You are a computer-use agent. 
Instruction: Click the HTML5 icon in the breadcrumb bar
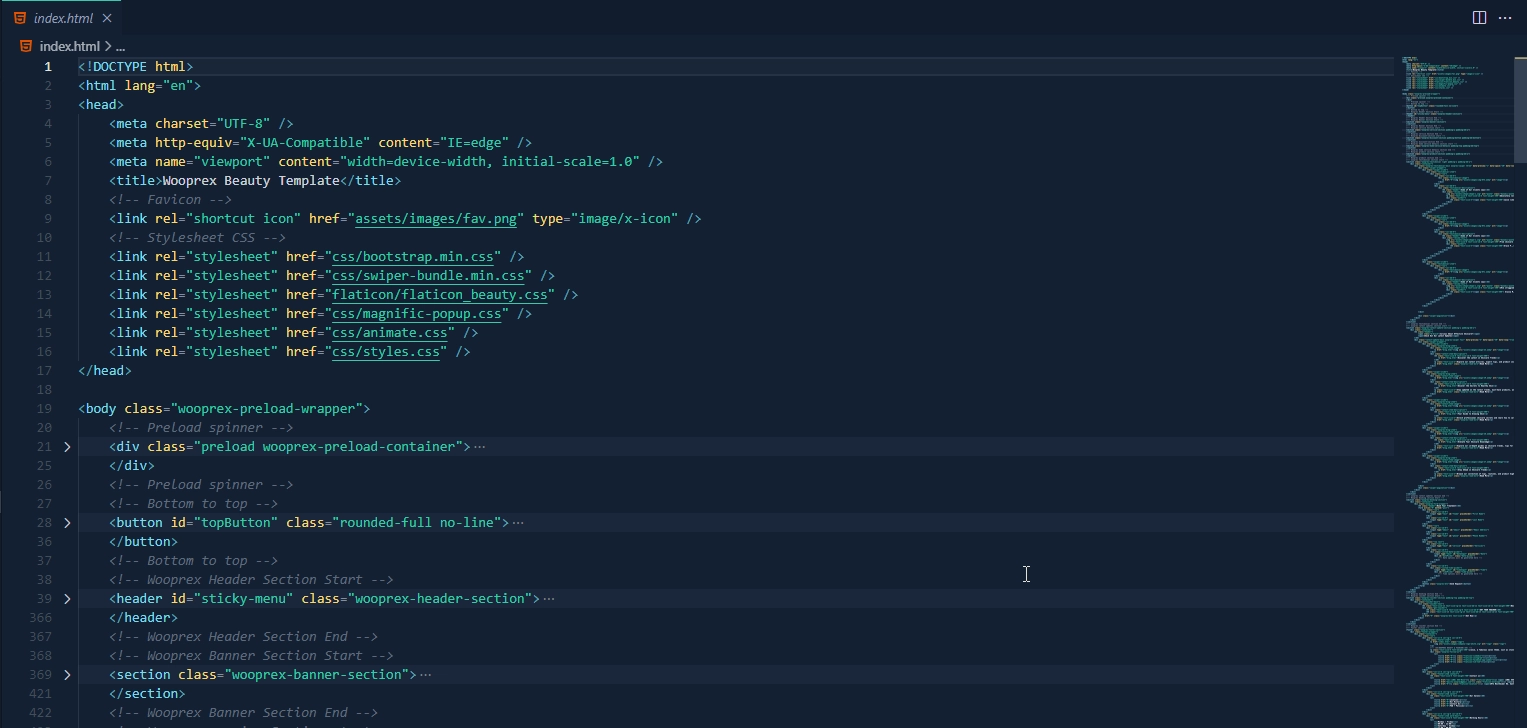[26, 45]
